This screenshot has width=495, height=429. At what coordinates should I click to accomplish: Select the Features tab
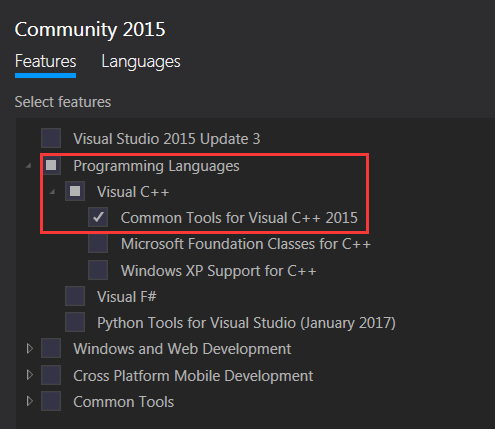pos(46,62)
